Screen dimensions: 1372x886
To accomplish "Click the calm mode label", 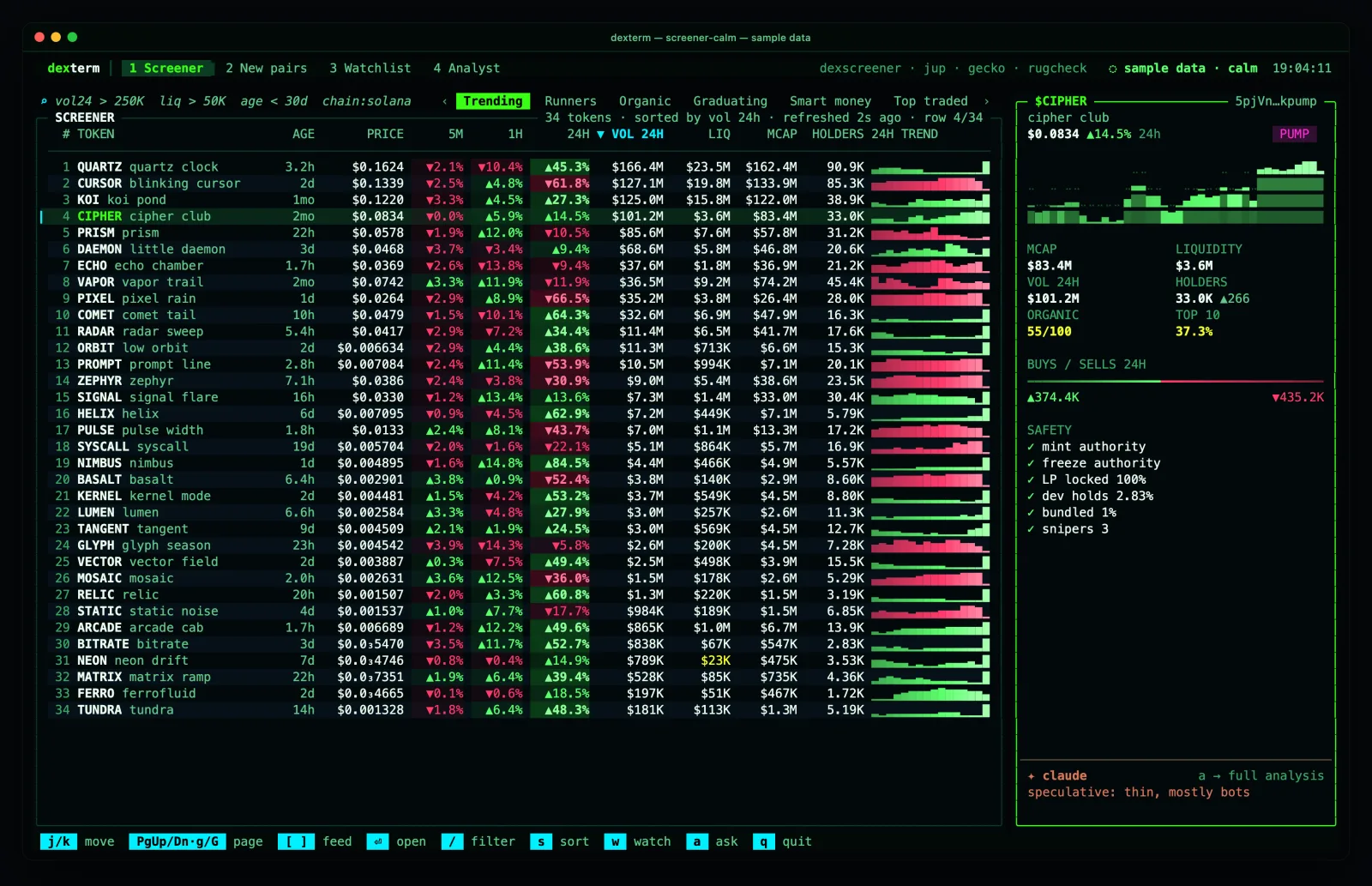I will 1243,69.
